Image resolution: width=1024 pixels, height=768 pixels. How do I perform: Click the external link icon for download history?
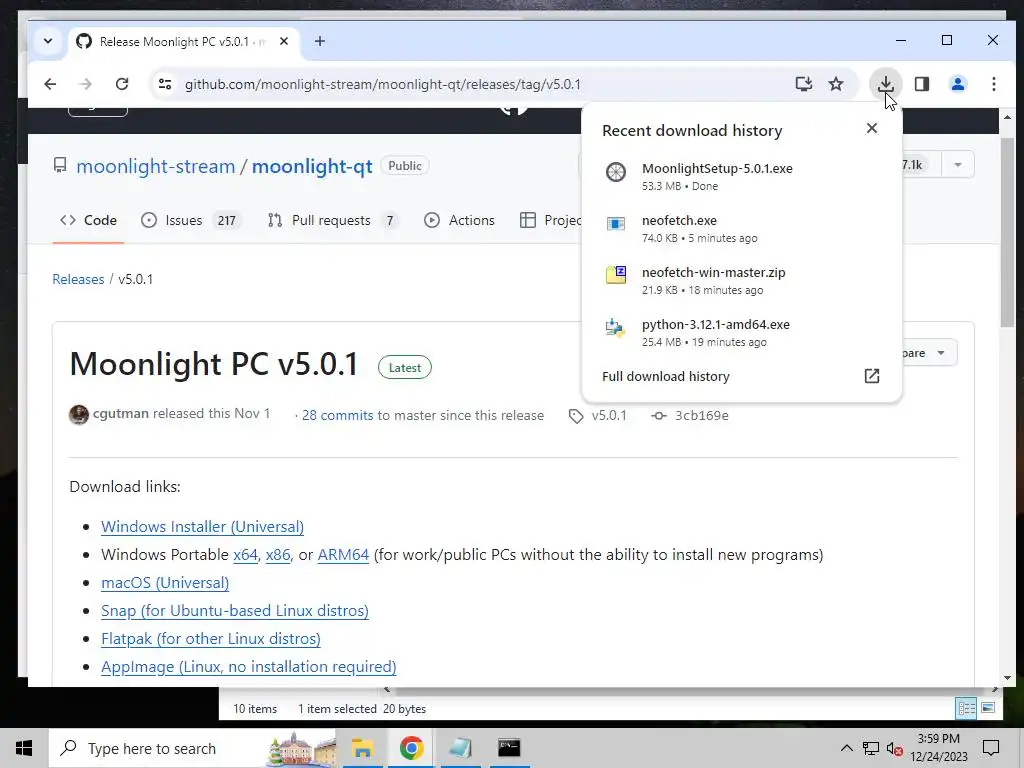click(872, 376)
